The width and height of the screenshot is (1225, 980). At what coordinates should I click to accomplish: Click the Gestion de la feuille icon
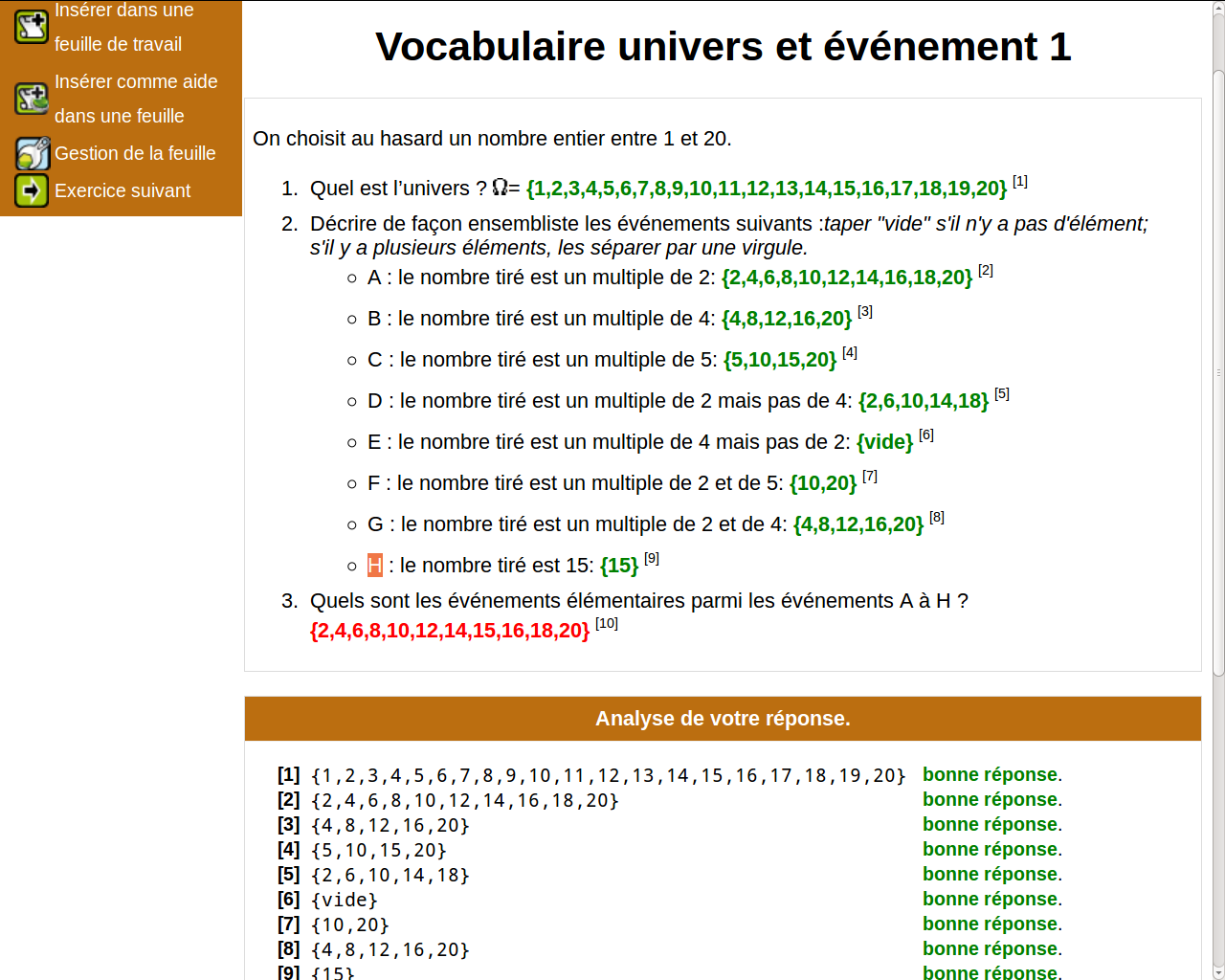[x=32, y=153]
